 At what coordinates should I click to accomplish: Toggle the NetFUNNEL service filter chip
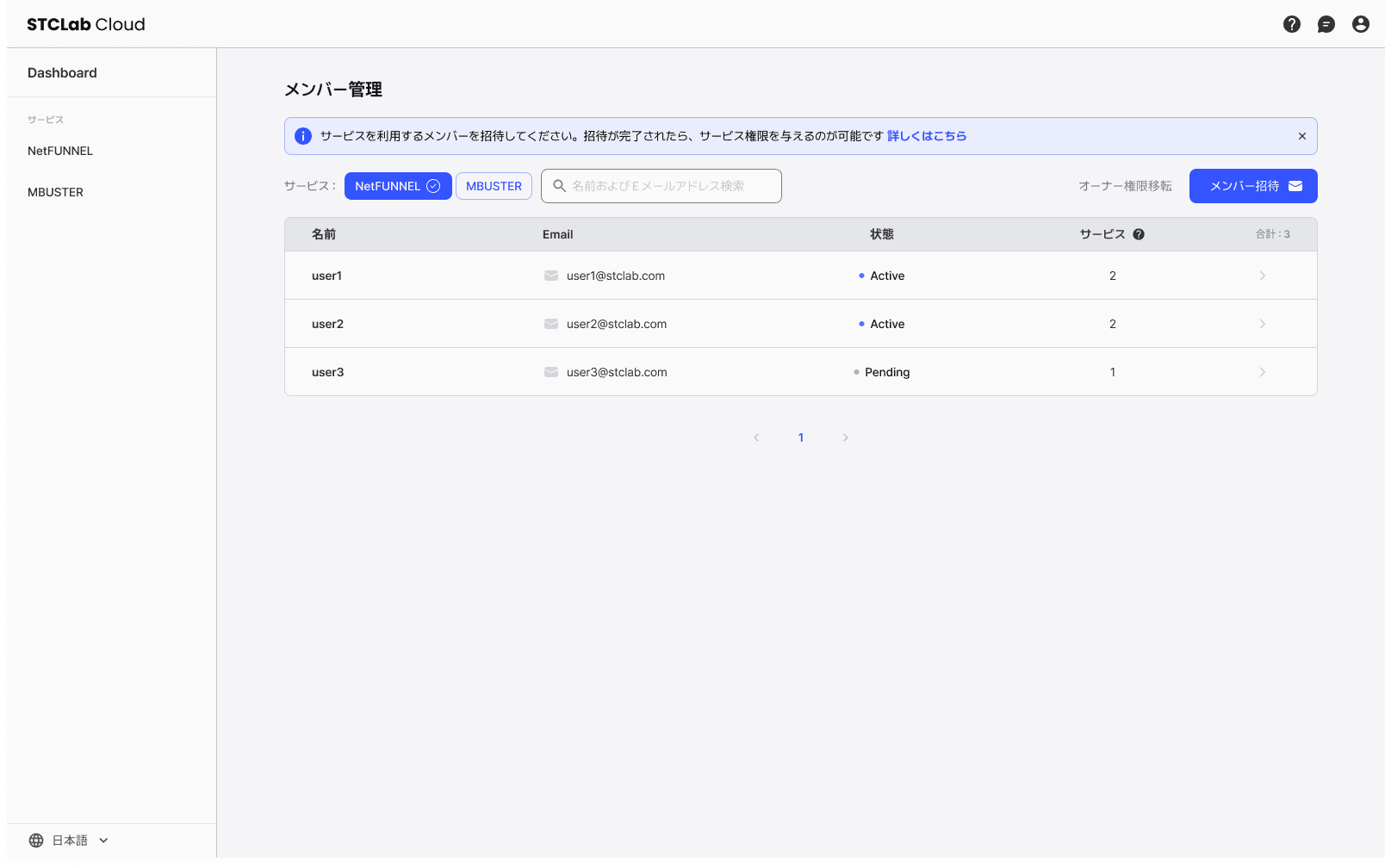[398, 186]
